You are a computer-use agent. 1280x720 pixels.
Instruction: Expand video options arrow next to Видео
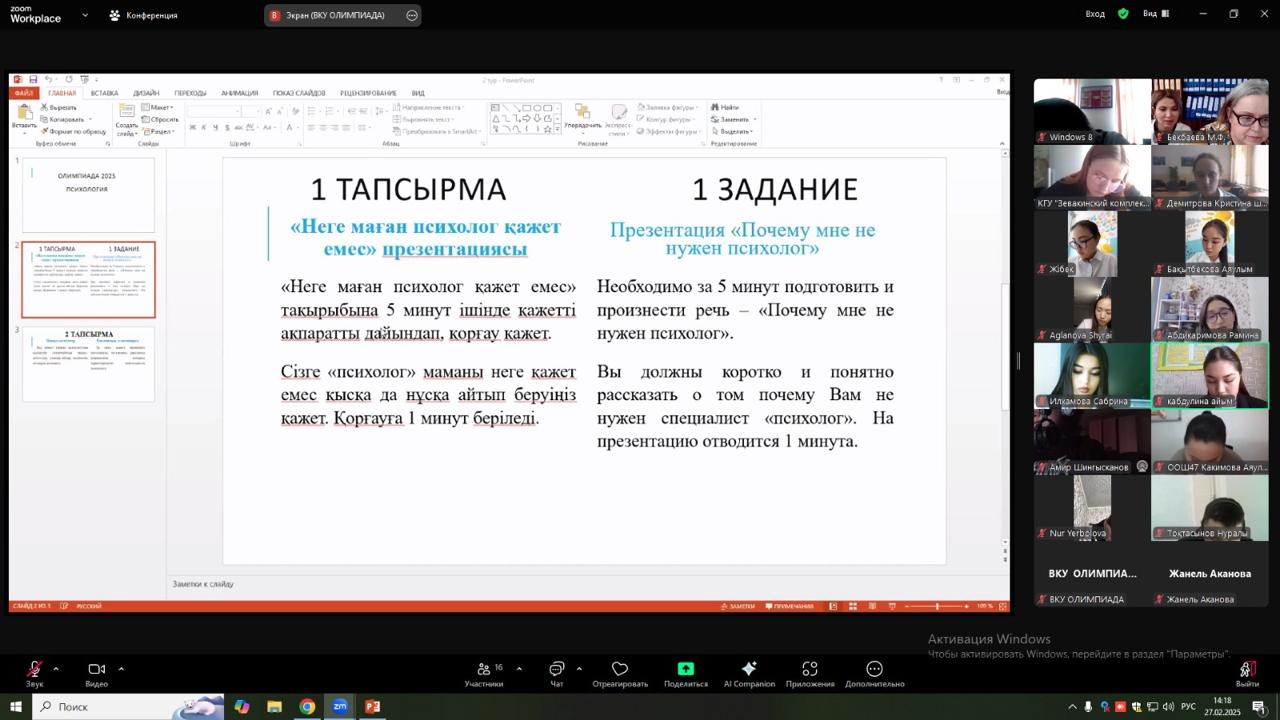tap(121, 668)
